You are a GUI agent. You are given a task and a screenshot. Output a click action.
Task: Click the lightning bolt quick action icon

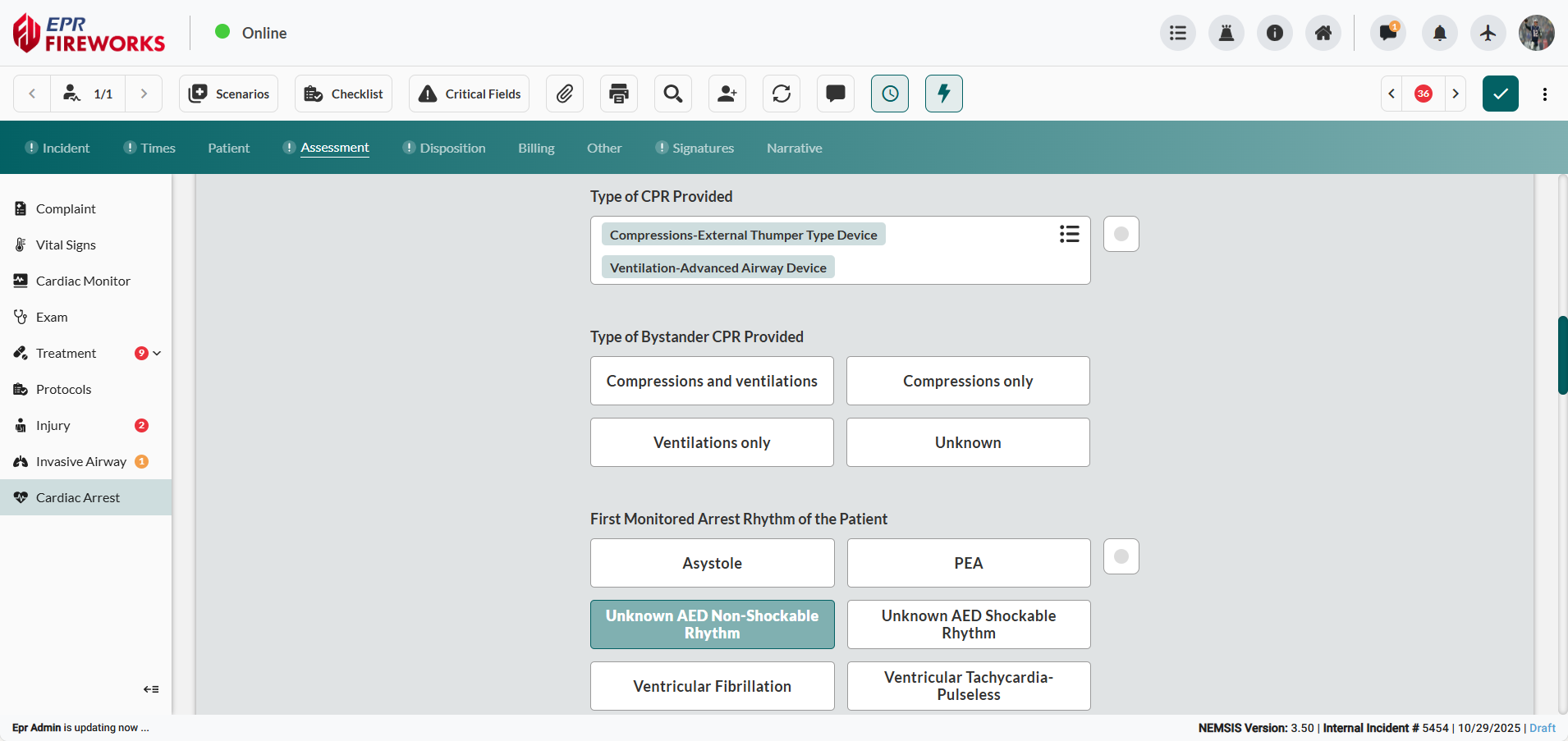pyautogui.click(x=944, y=94)
